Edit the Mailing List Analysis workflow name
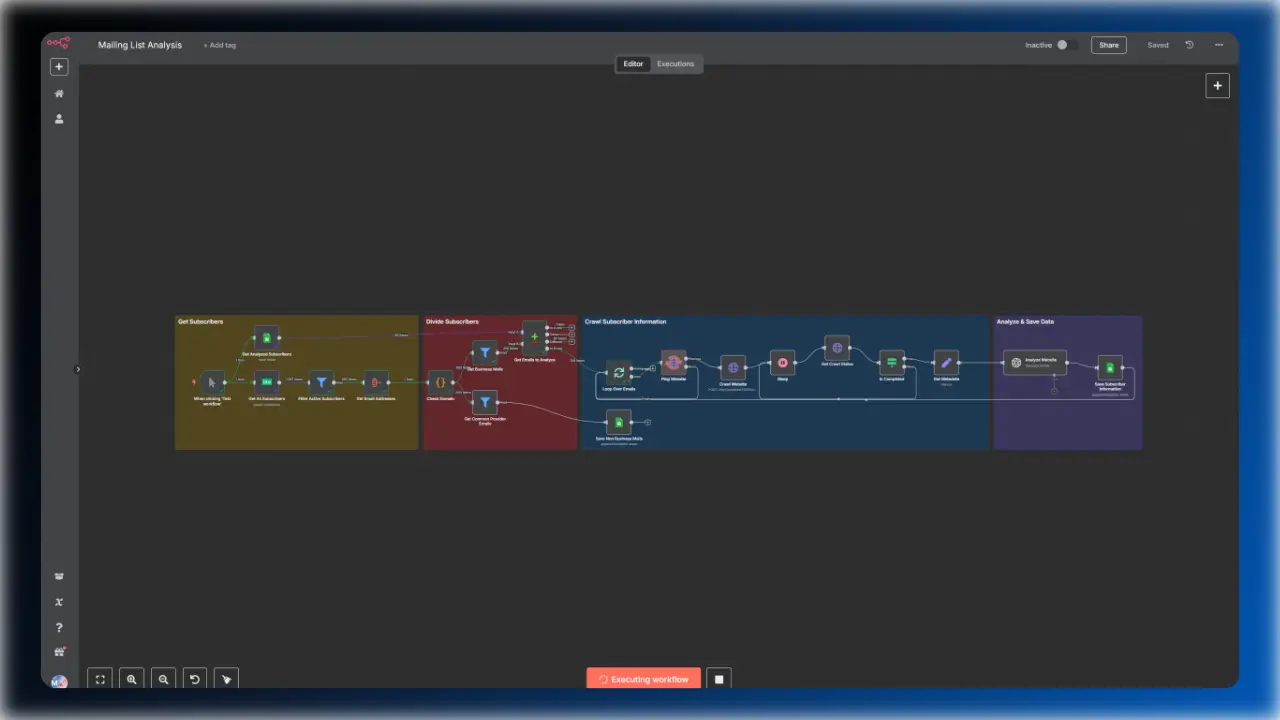1280x720 pixels. pyautogui.click(x=140, y=45)
